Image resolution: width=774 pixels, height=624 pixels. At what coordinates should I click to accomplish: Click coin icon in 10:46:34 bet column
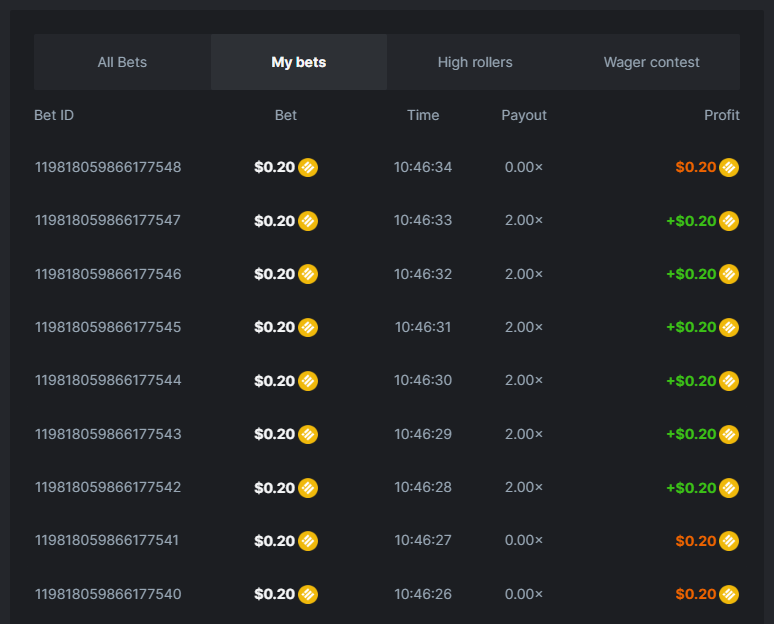pos(308,167)
